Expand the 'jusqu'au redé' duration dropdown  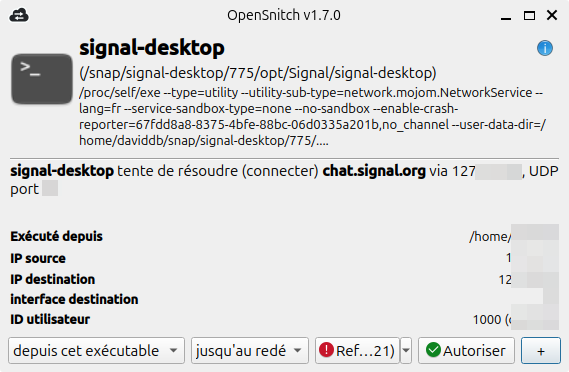click(x=250, y=351)
